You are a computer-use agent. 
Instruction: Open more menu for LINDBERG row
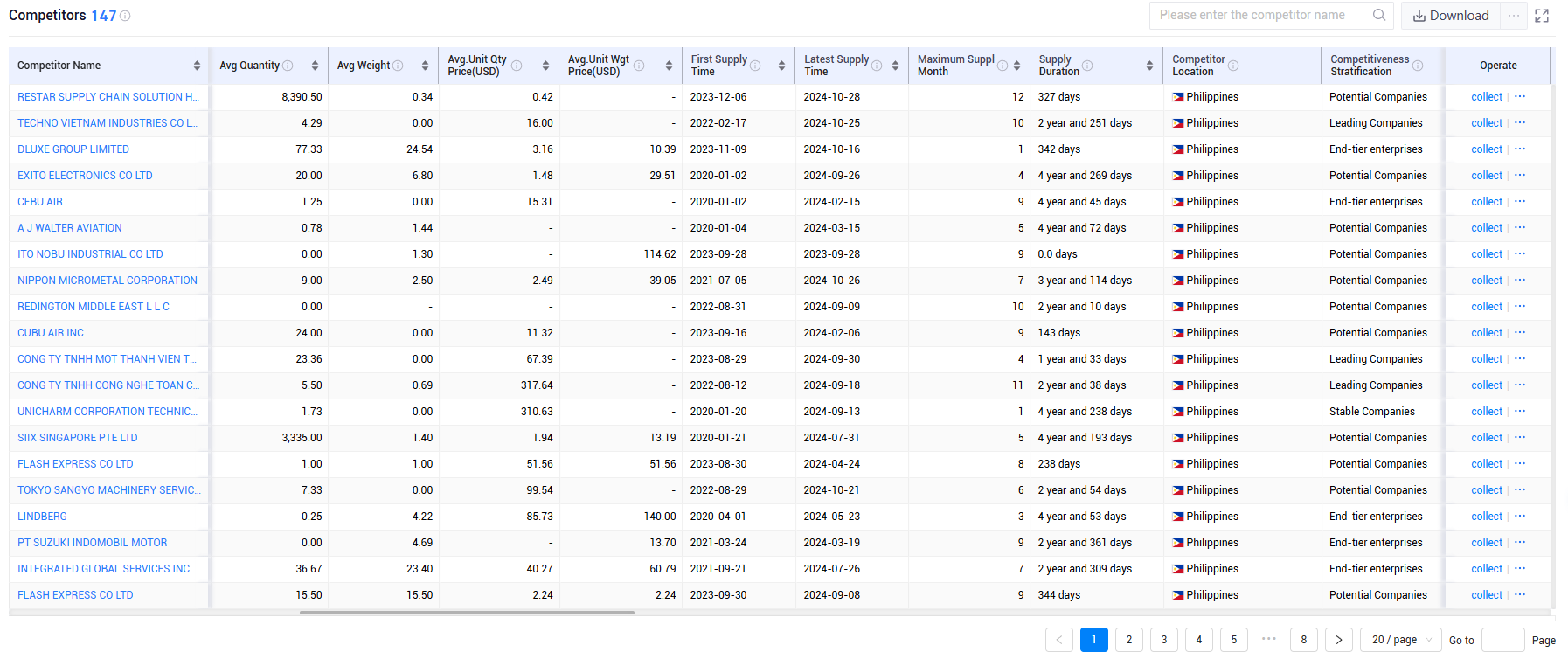(1520, 517)
